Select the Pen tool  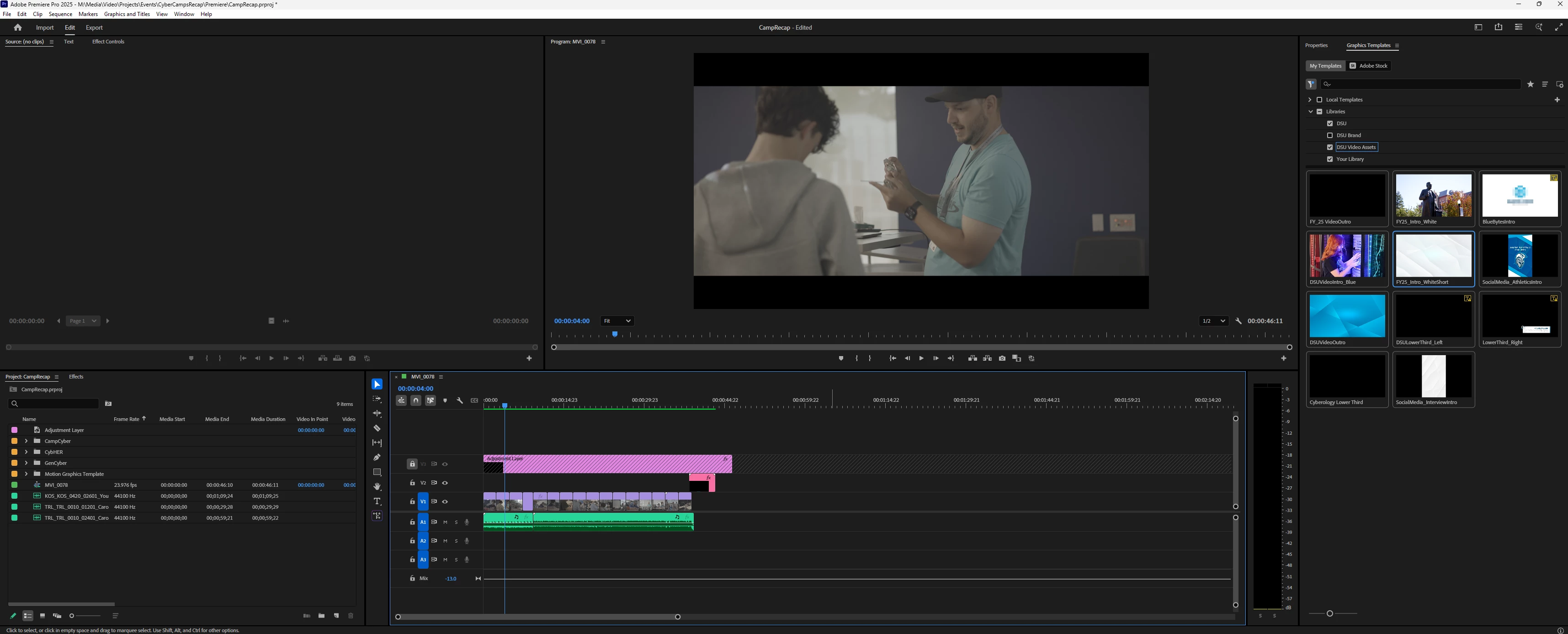377,458
